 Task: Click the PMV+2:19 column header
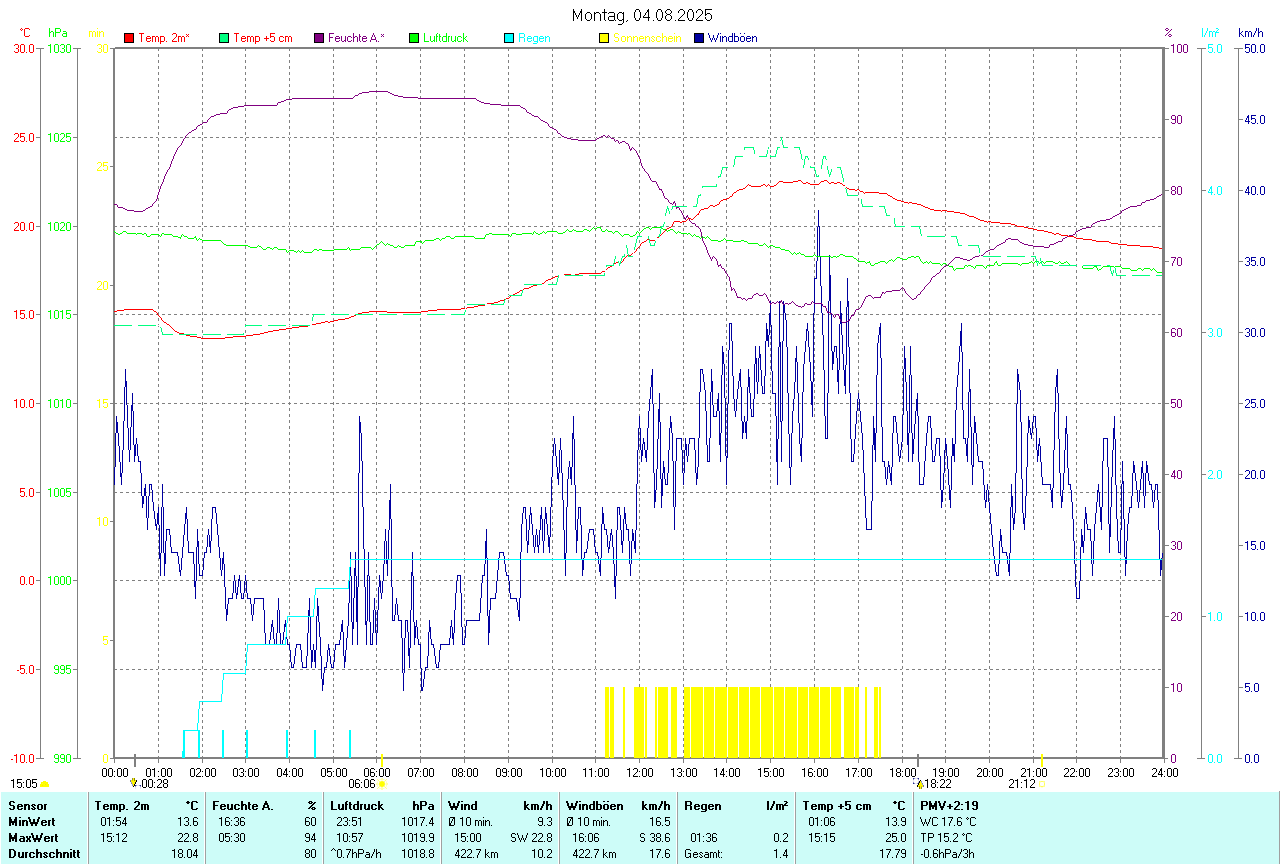click(949, 806)
